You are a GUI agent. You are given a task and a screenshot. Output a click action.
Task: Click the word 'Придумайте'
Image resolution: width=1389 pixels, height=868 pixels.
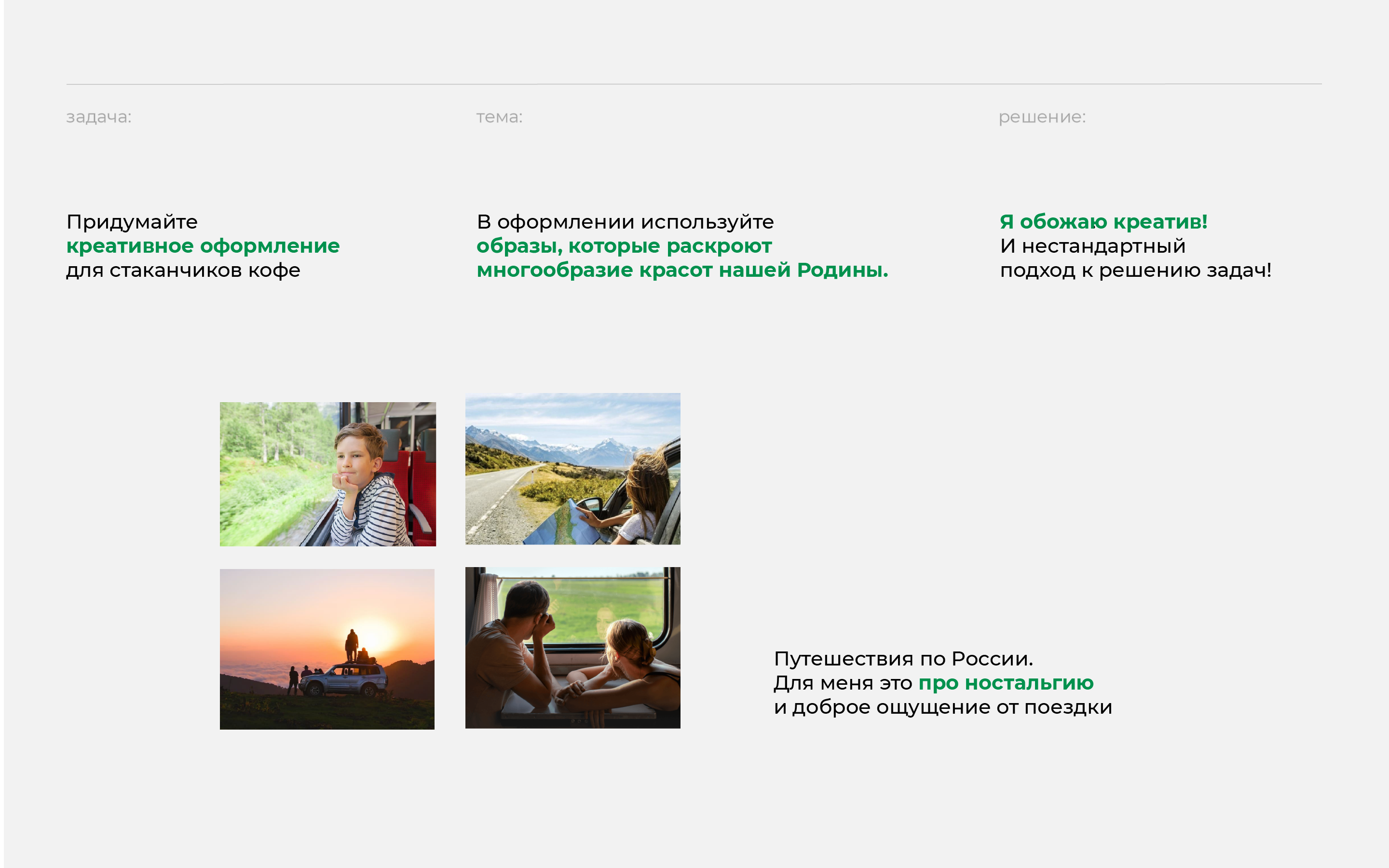pyautogui.click(x=132, y=222)
